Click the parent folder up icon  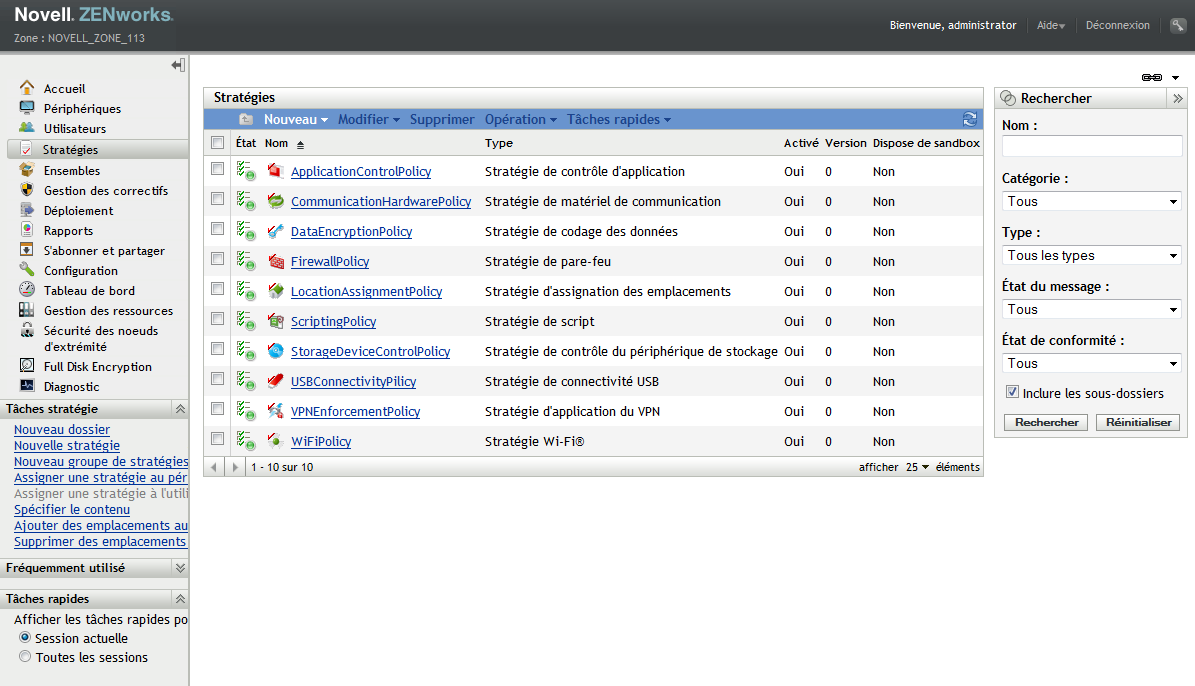(246, 119)
